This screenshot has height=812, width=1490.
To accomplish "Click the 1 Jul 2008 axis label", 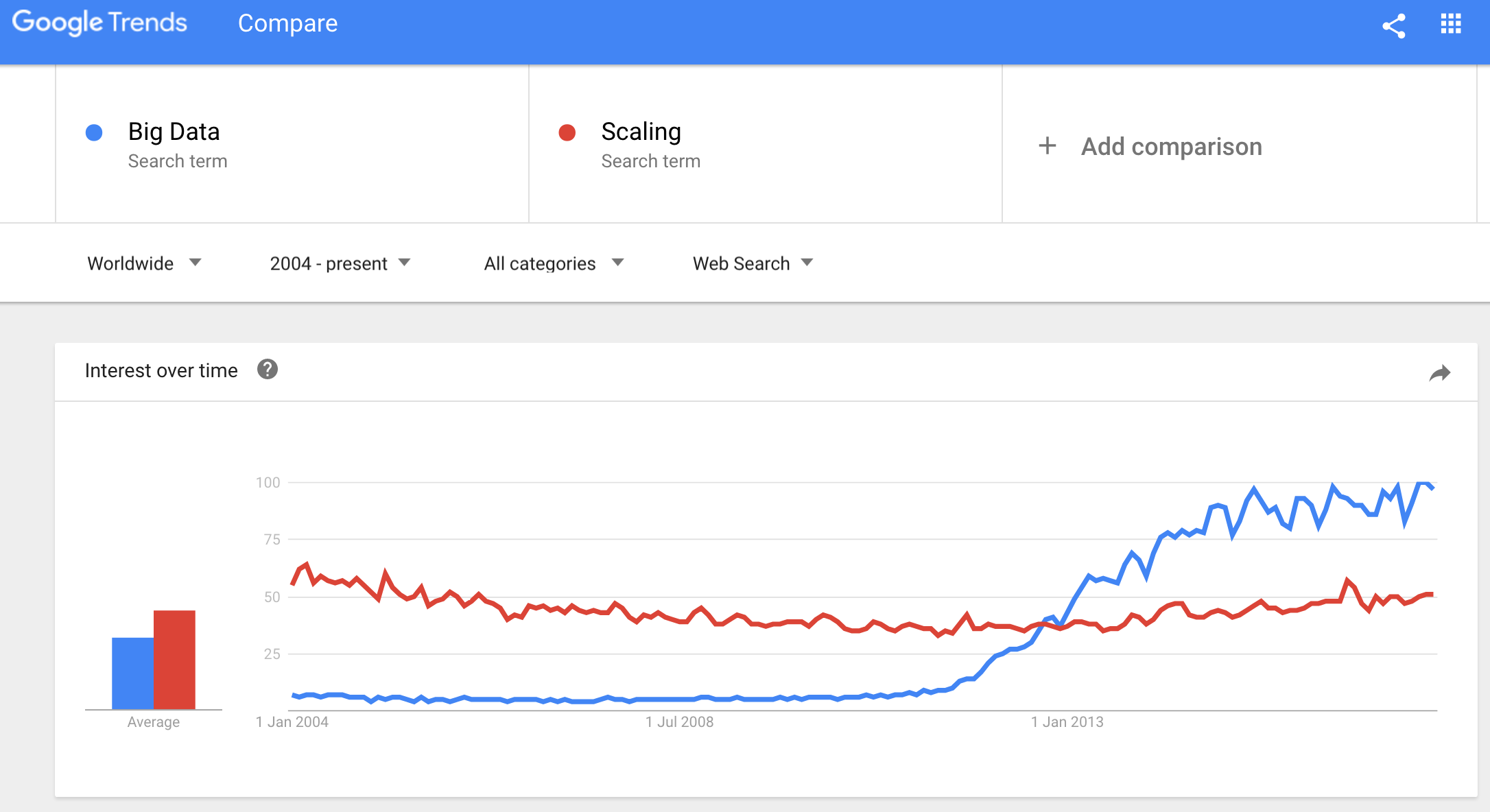I will (679, 721).
